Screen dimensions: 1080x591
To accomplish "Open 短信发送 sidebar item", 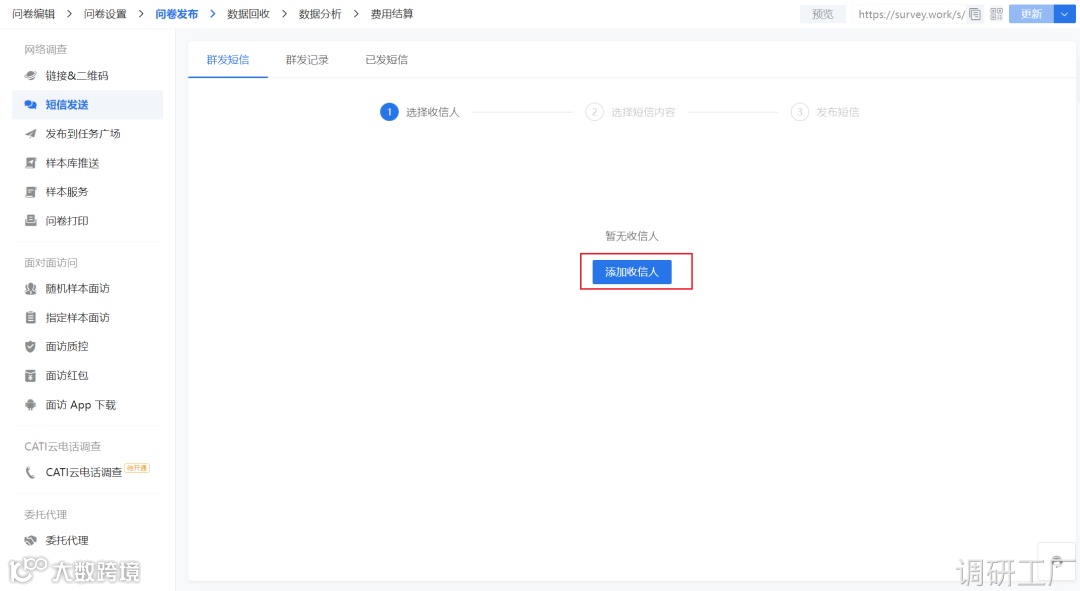I will (x=87, y=105).
